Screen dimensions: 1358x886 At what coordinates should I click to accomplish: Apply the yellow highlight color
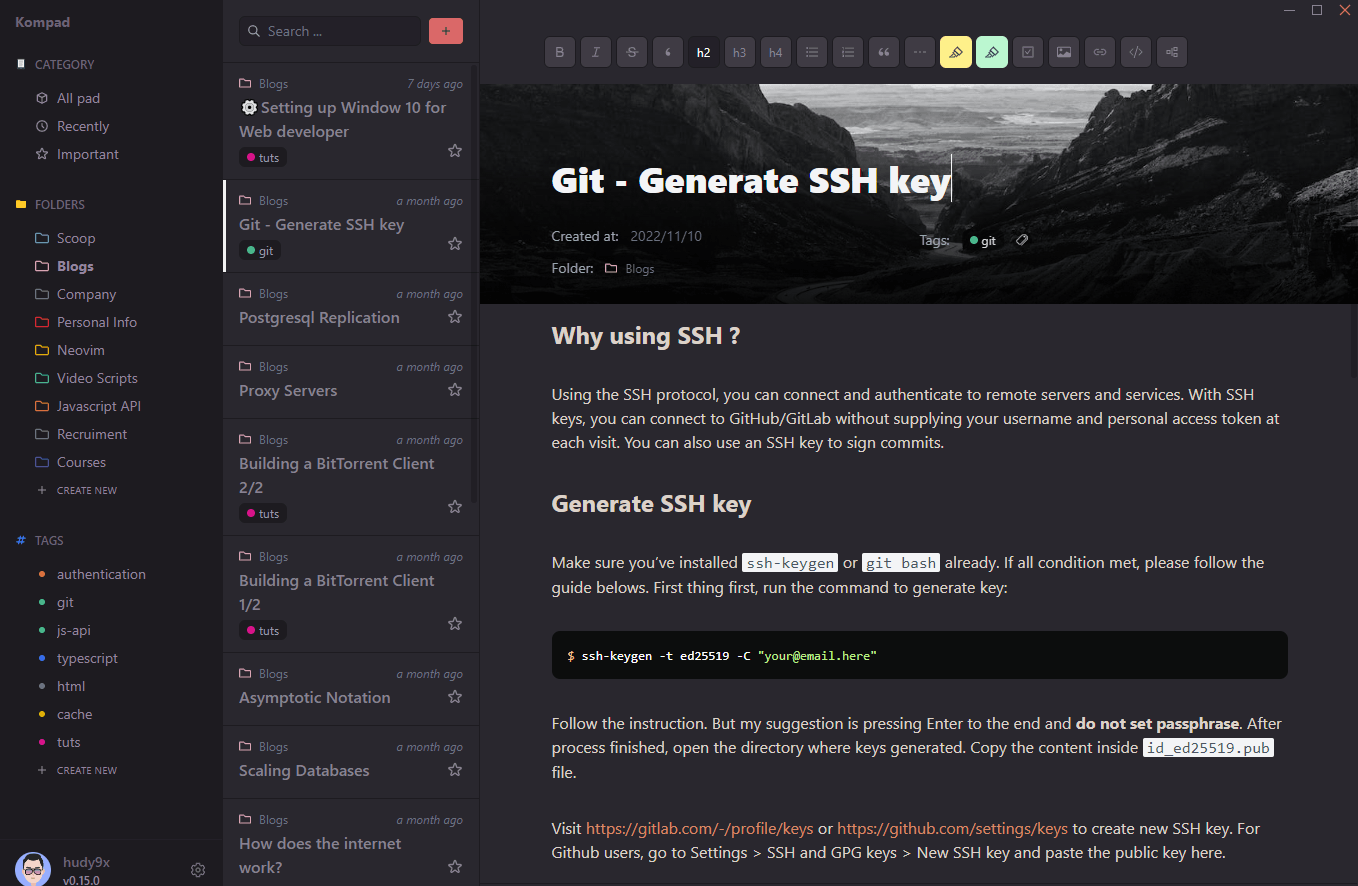coord(956,52)
